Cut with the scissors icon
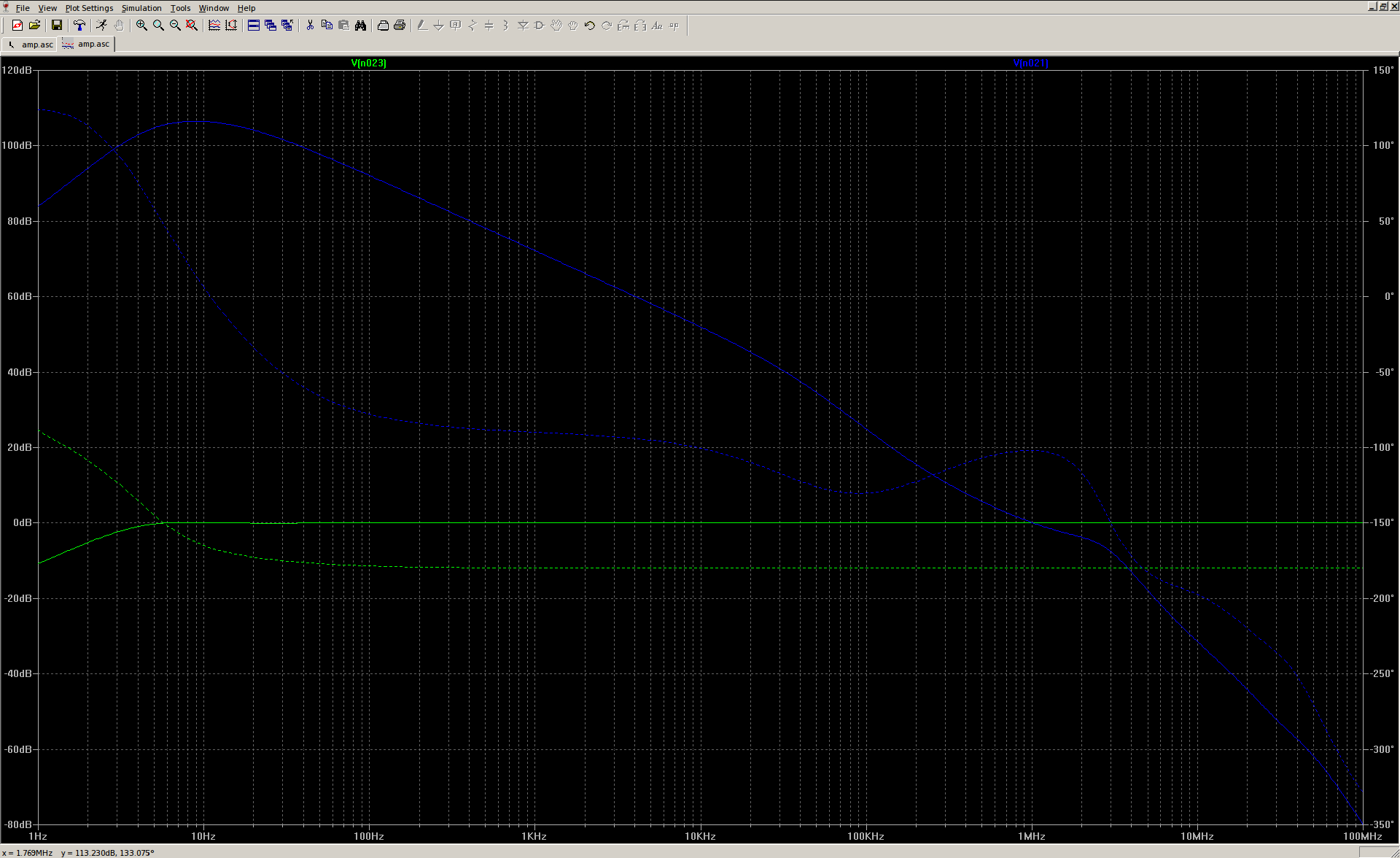Screen dimensions: 1400x858 [x=310, y=26]
